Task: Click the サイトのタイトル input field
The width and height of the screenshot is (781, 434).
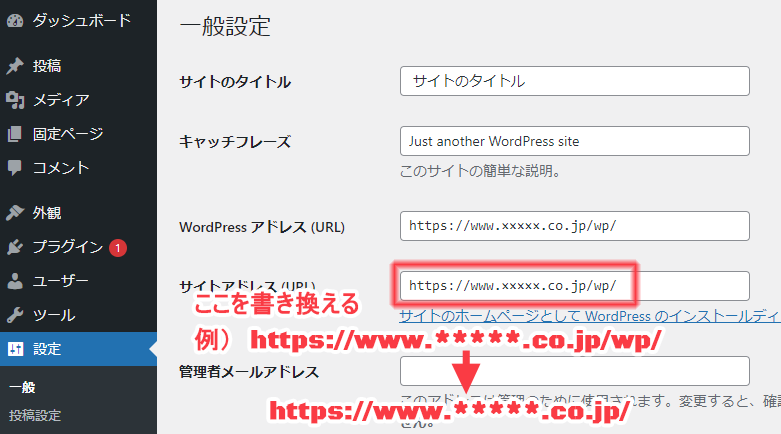Action: tap(574, 81)
